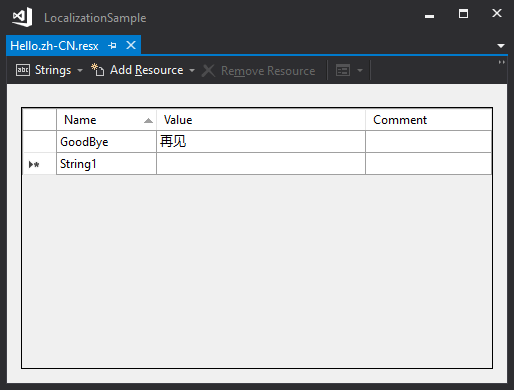Close the Hello.zh-CN.resx tab
514x390 pixels.
(x=131, y=45)
